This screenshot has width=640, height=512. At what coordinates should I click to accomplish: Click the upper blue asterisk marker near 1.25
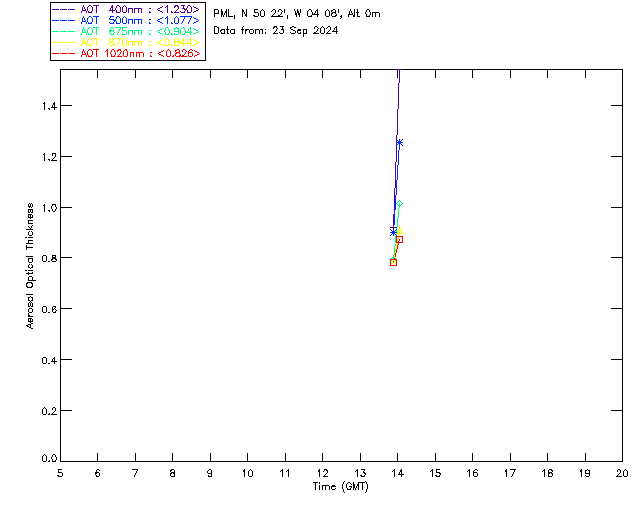[400, 143]
